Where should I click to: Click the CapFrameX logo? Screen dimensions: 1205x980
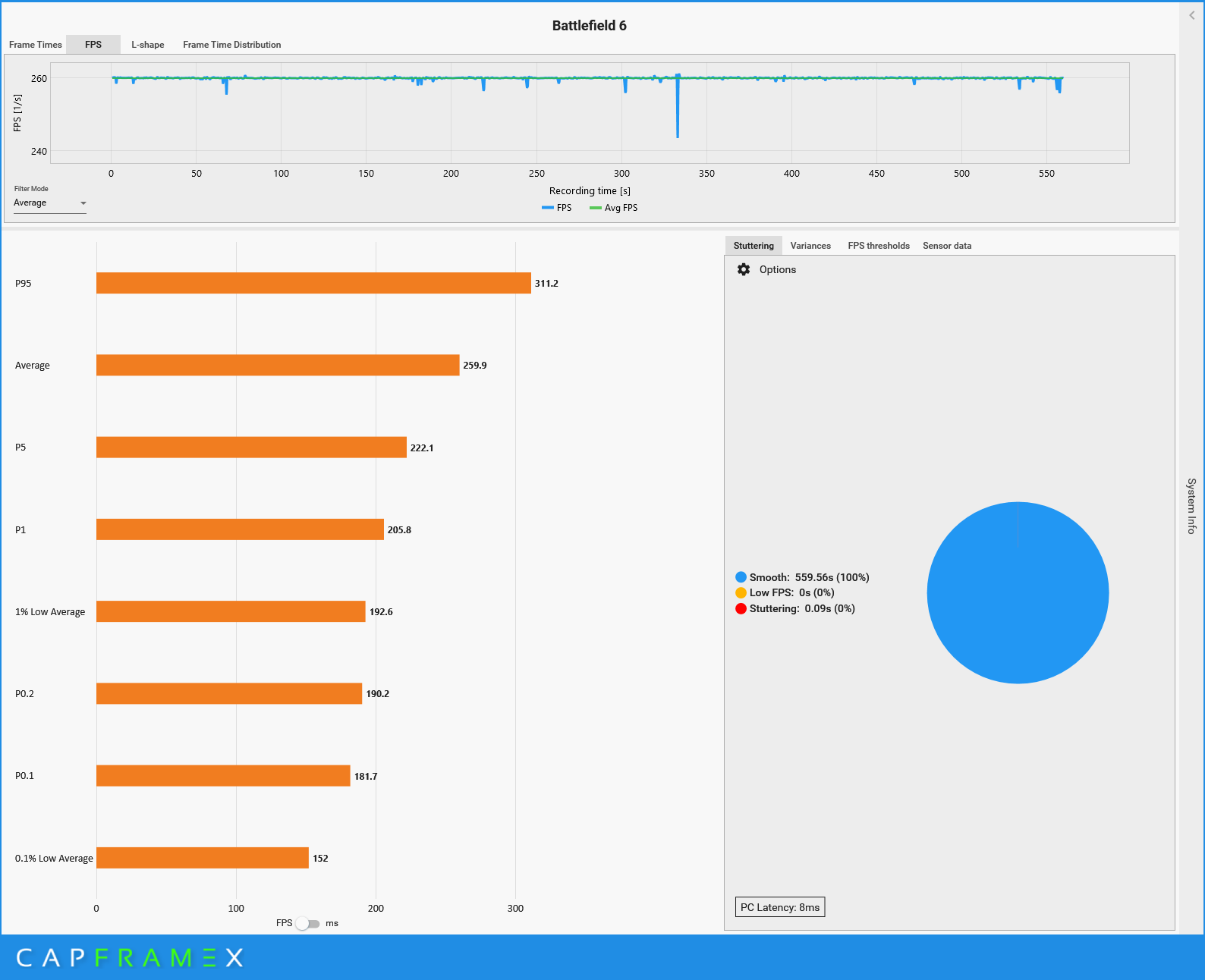coord(130,957)
